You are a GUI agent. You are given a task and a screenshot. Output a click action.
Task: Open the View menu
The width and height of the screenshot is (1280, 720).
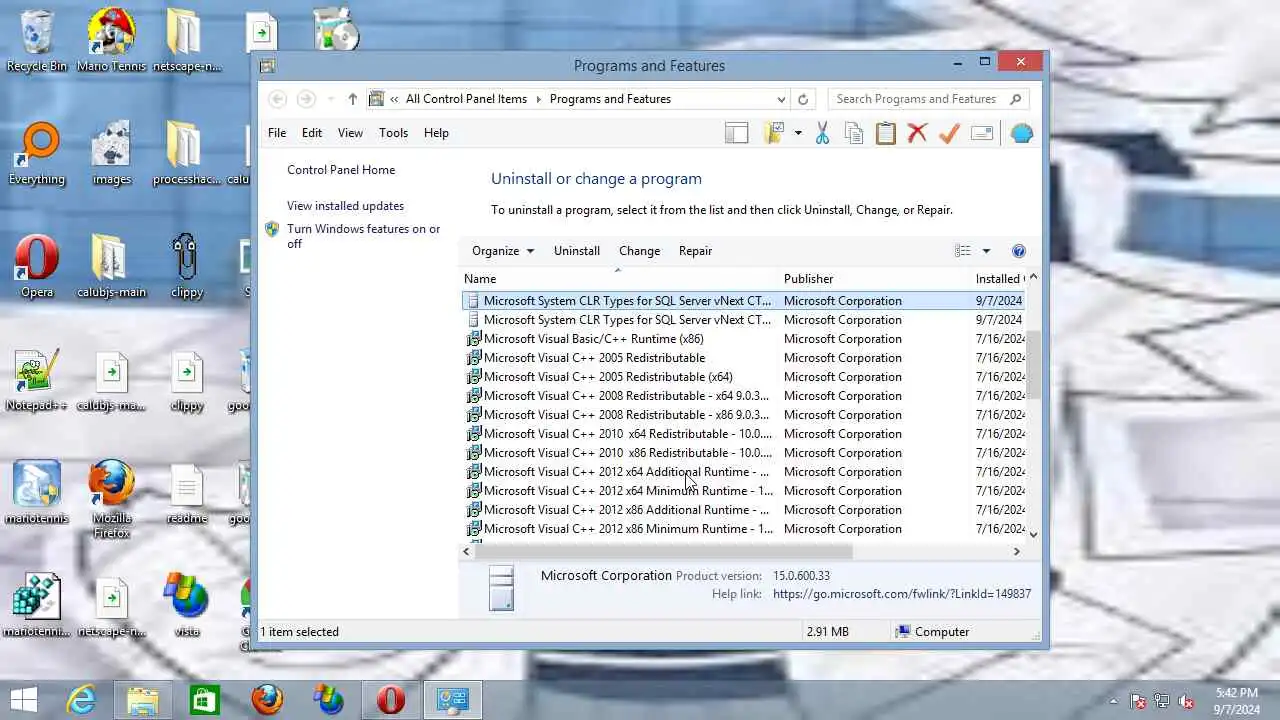pos(350,133)
